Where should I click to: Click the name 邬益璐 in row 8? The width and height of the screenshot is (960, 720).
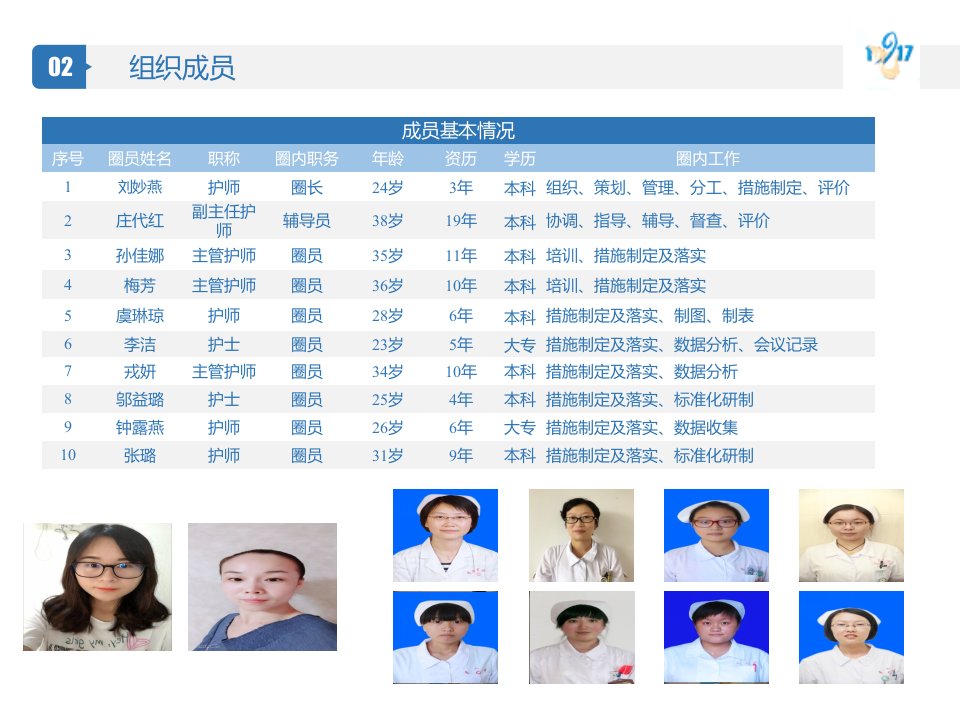[140, 400]
